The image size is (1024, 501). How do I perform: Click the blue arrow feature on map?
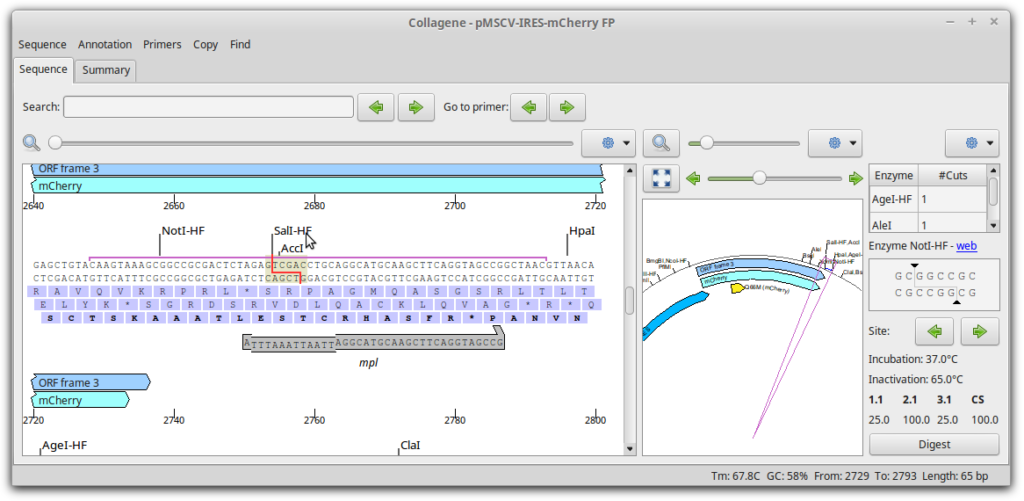[x=677, y=315]
